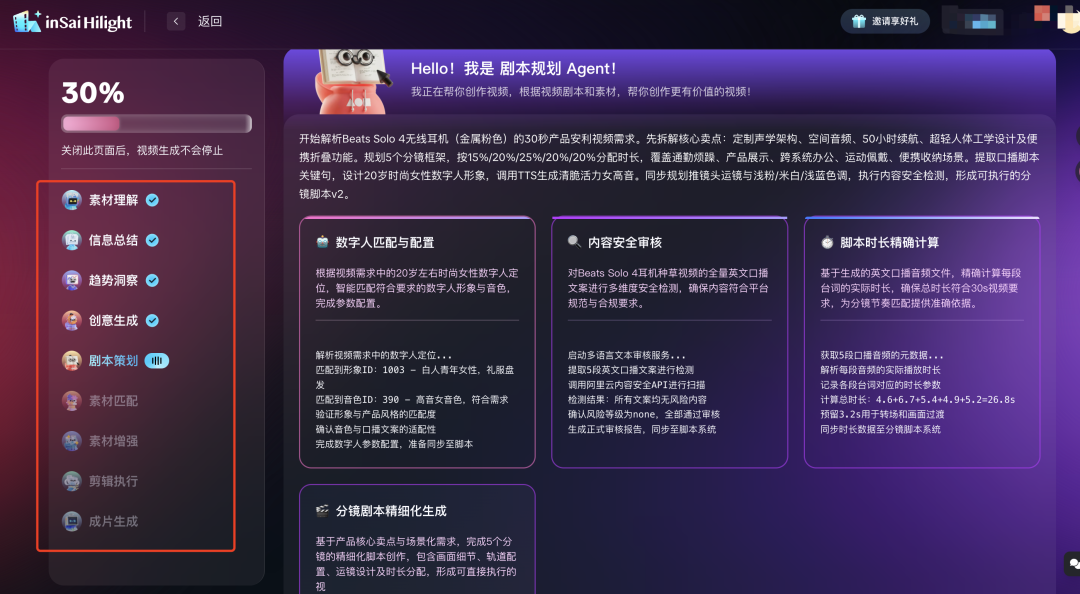Viewport: 1080px width, 594px height.
Task: Click the checkmark next to 信息总结
Action: coord(152,240)
